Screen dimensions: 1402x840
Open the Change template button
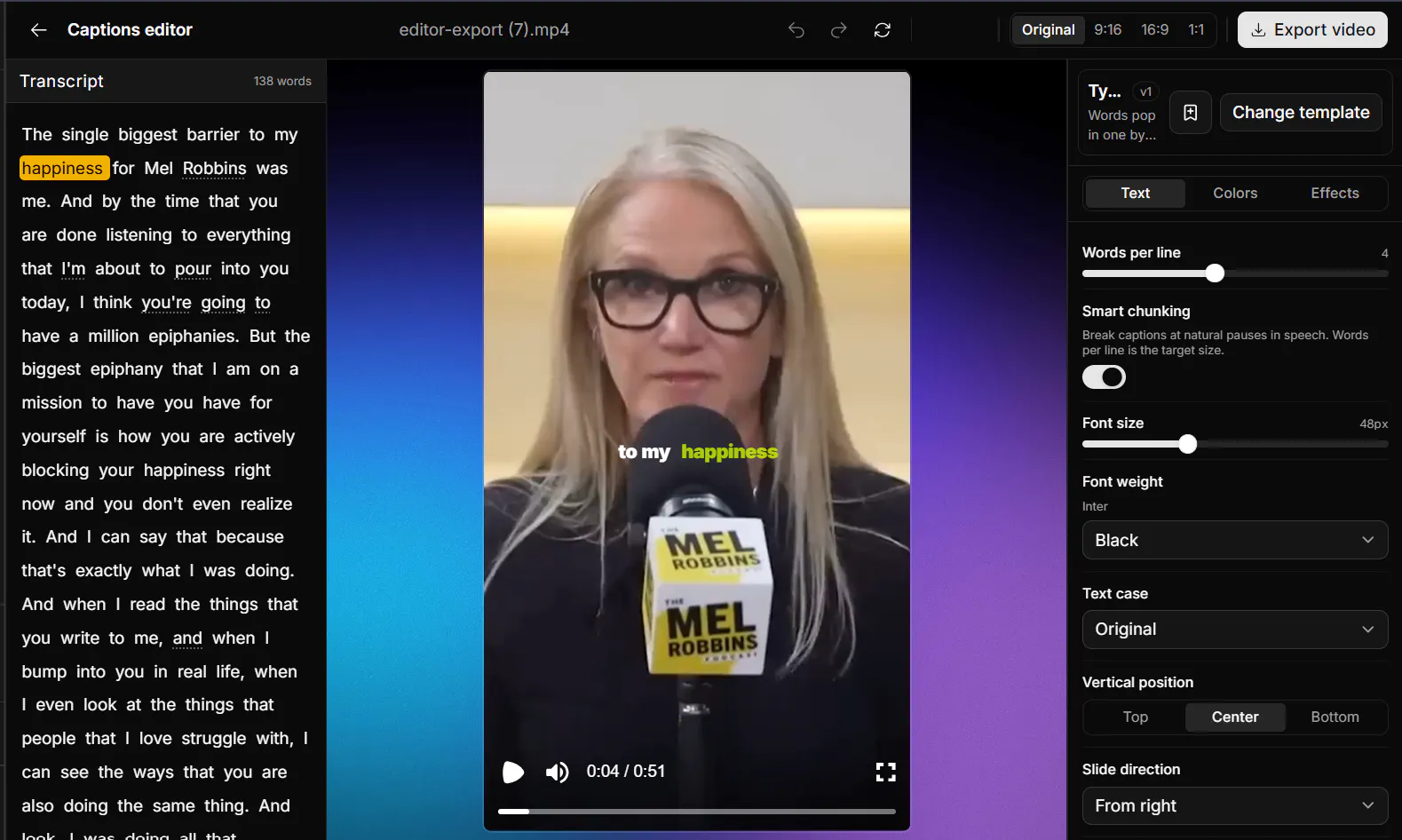coord(1301,113)
